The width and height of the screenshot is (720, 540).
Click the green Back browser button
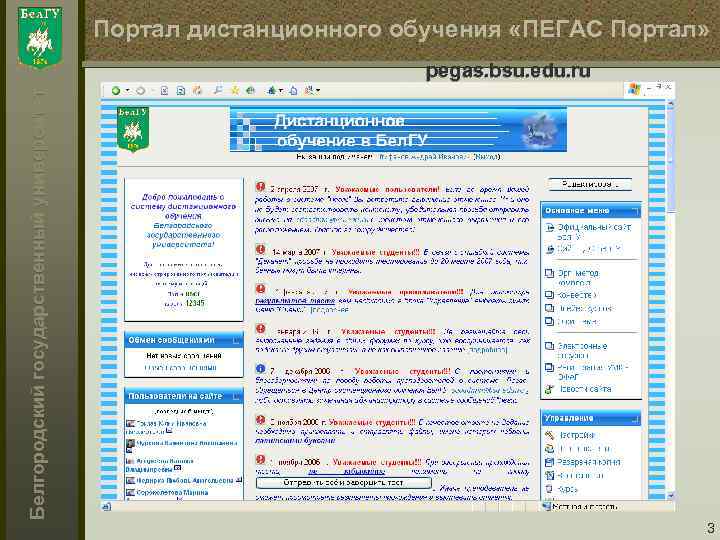click(x=115, y=90)
